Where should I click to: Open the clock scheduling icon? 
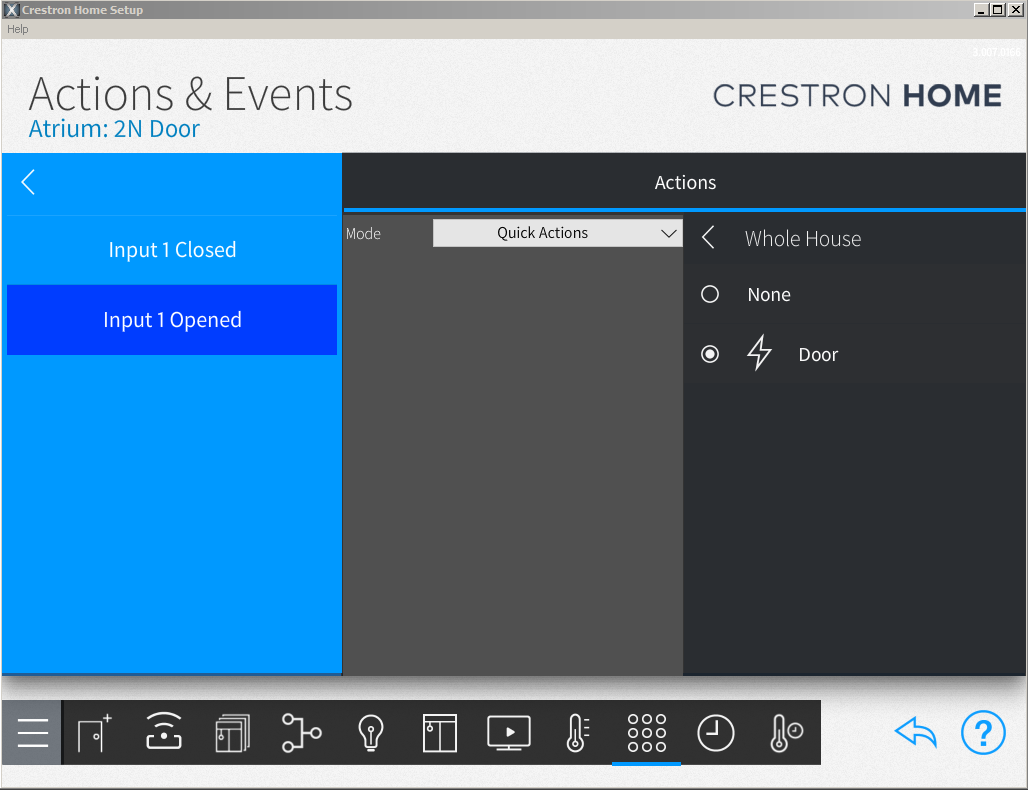click(x=715, y=733)
